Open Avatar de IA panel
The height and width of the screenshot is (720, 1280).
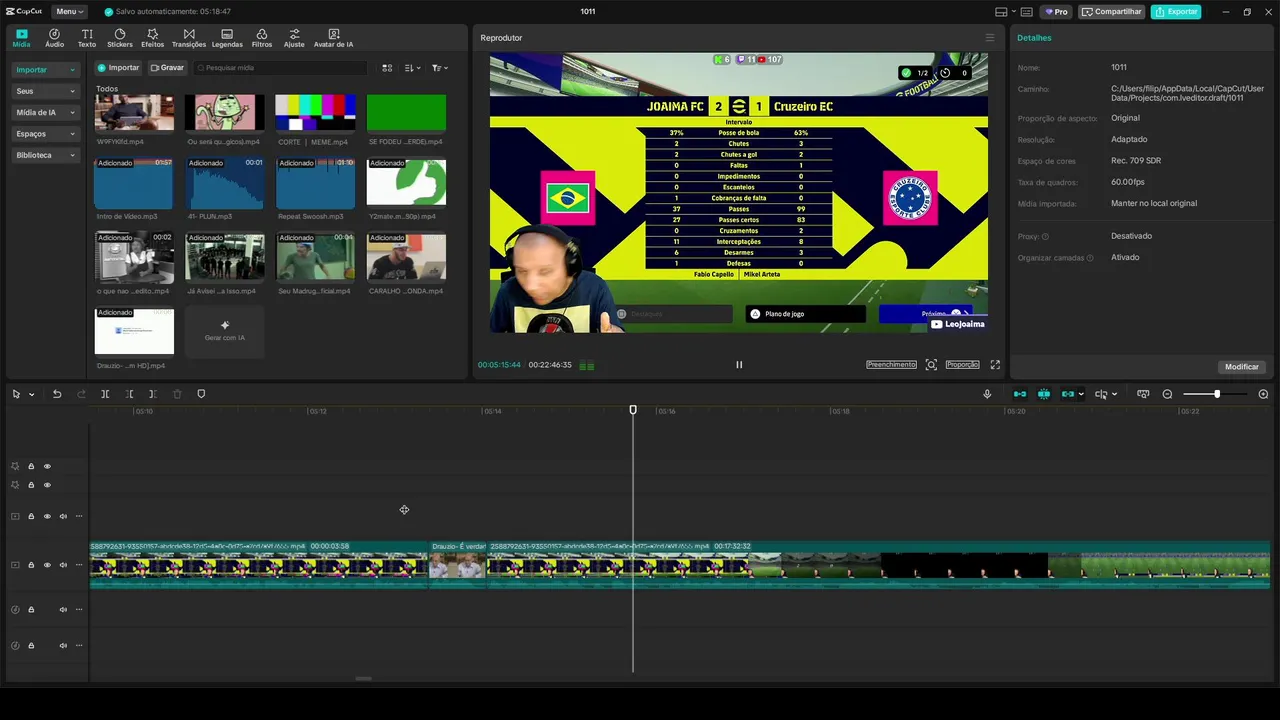[334, 38]
